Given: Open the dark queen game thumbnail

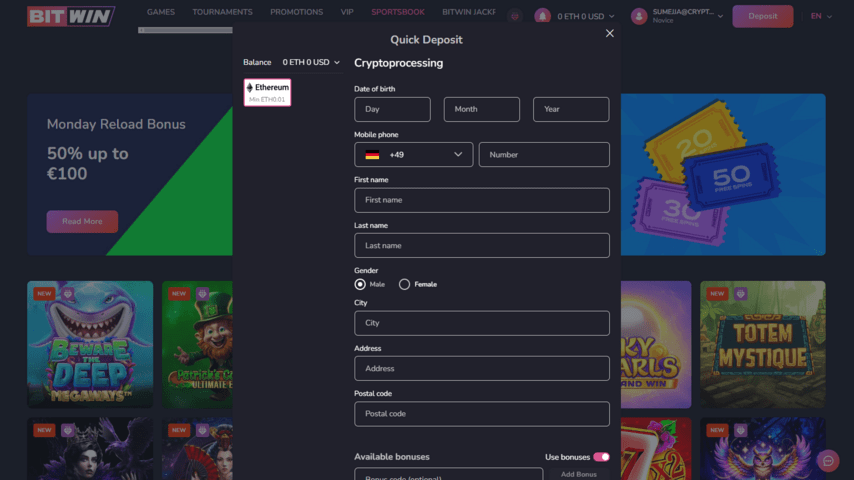Looking at the screenshot, I should point(90,449).
